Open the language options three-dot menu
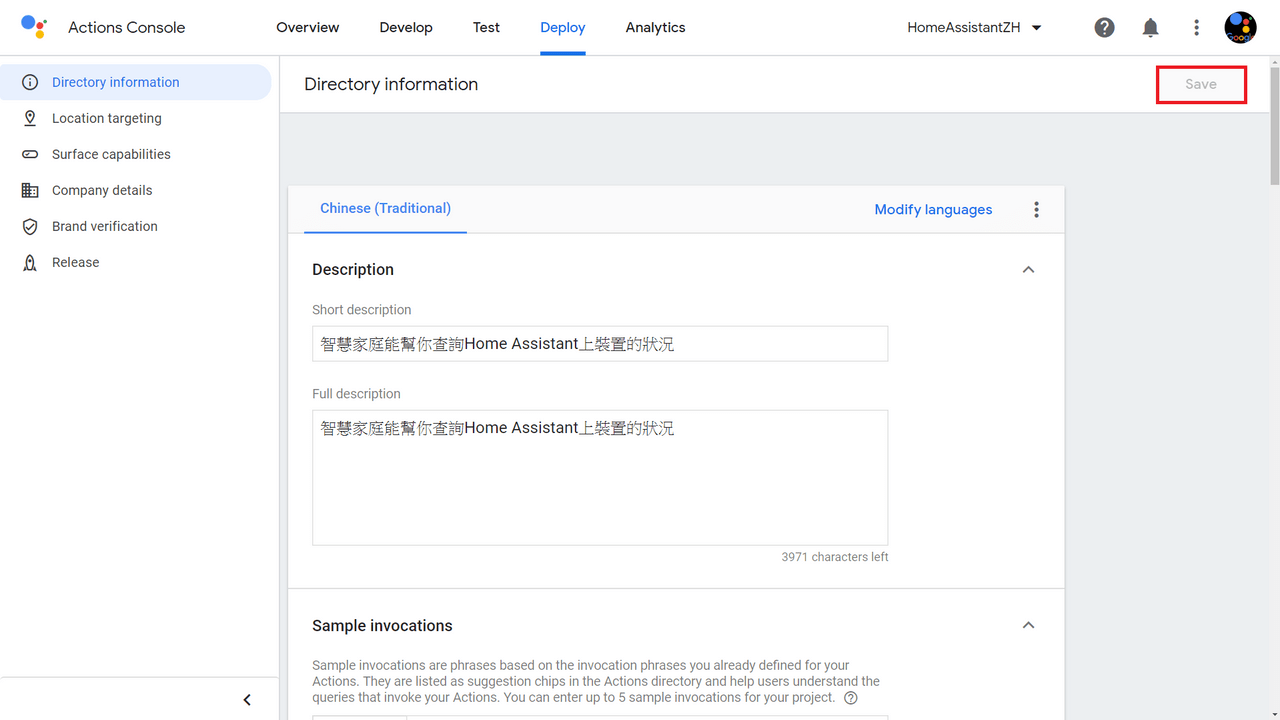1280x720 pixels. point(1036,209)
